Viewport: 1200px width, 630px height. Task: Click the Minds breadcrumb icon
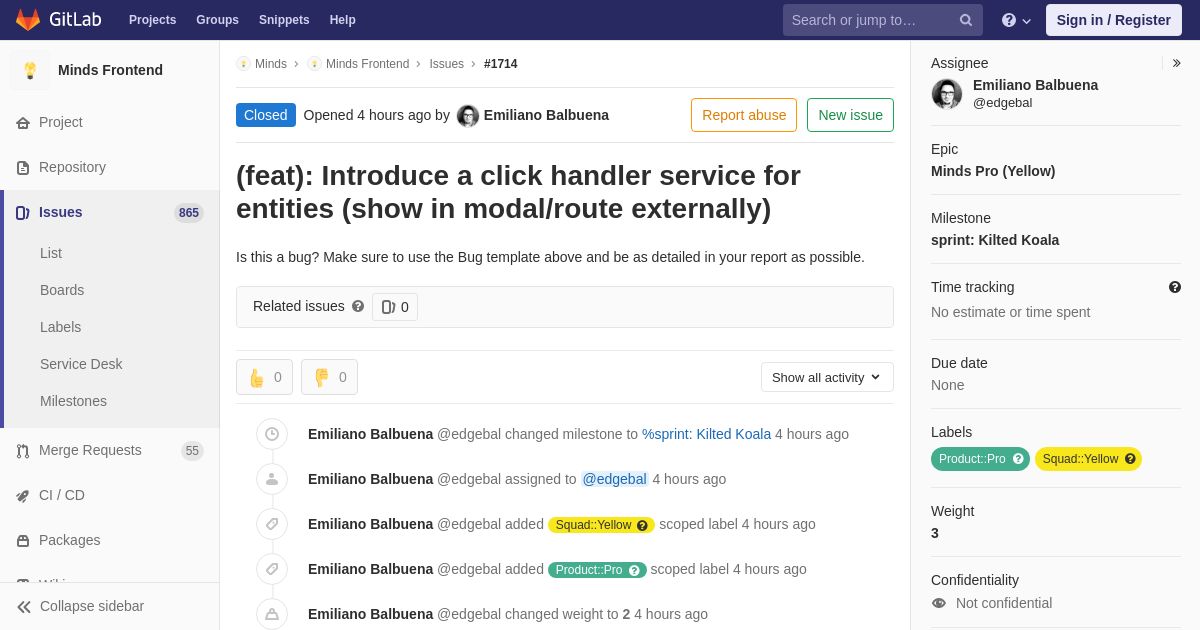243,64
